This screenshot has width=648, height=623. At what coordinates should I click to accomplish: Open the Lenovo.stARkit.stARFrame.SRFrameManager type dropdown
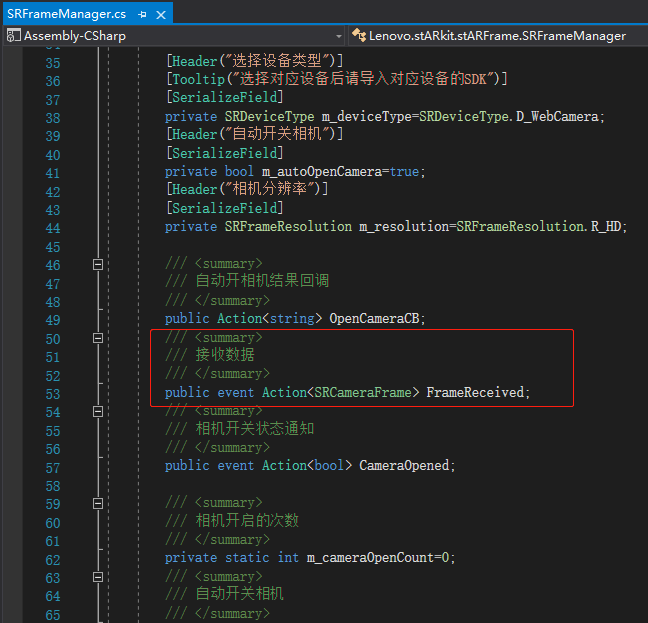coord(498,36)
